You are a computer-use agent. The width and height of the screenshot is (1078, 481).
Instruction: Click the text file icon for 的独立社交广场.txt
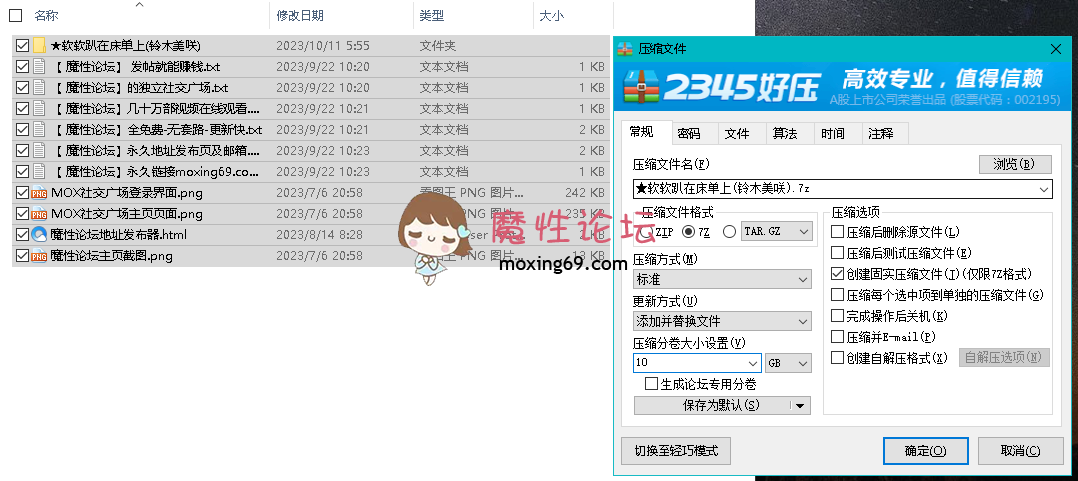tap(39, 88)
